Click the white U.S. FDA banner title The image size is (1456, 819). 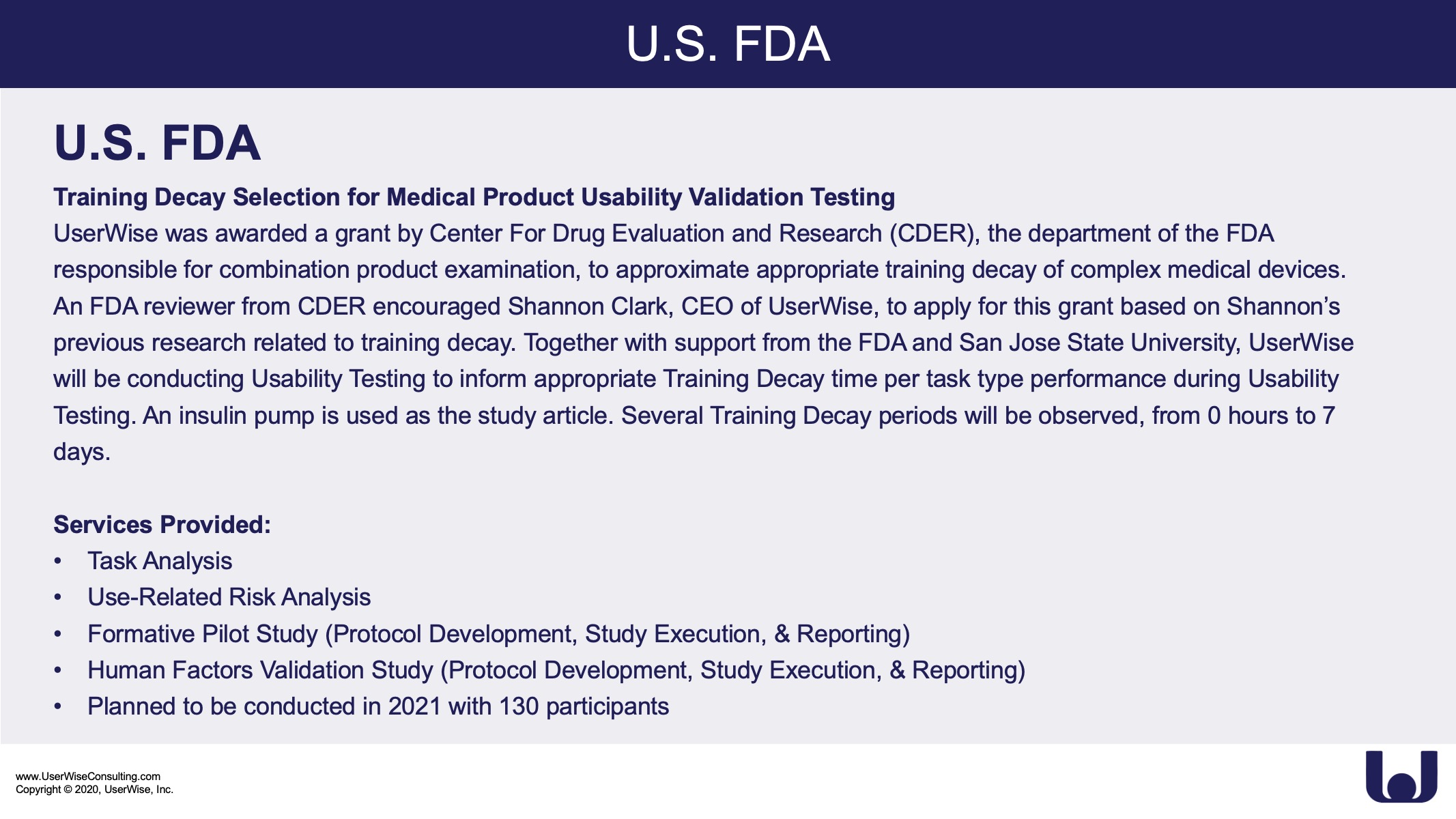click(x=728, y=44)
